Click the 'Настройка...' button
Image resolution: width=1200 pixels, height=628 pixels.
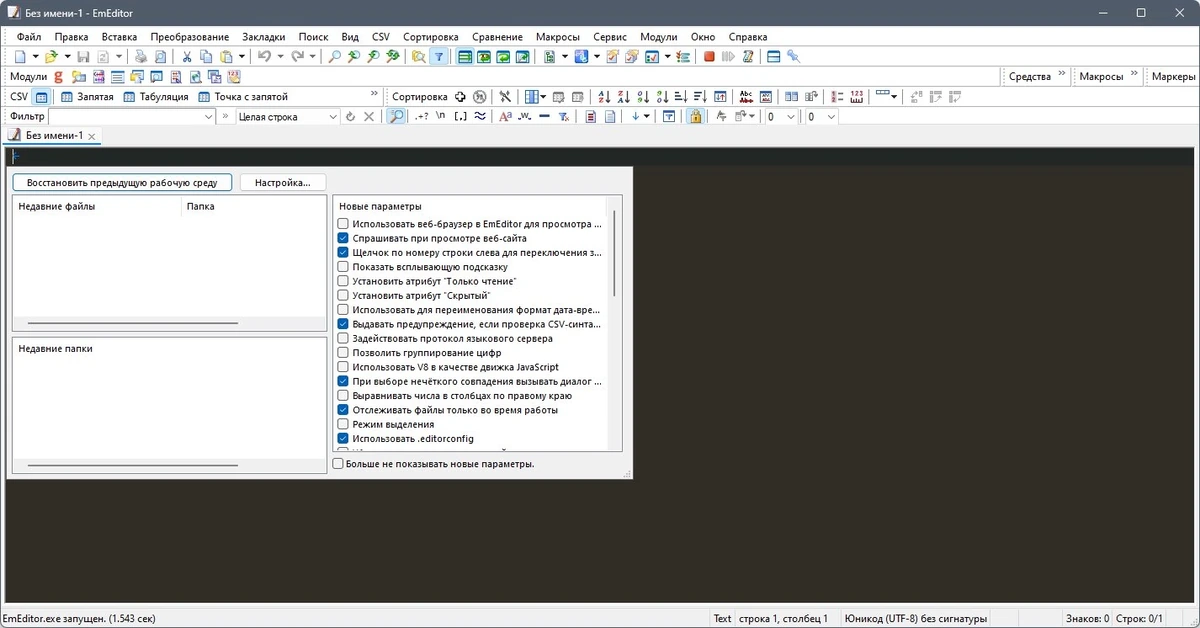coord(283,182)
